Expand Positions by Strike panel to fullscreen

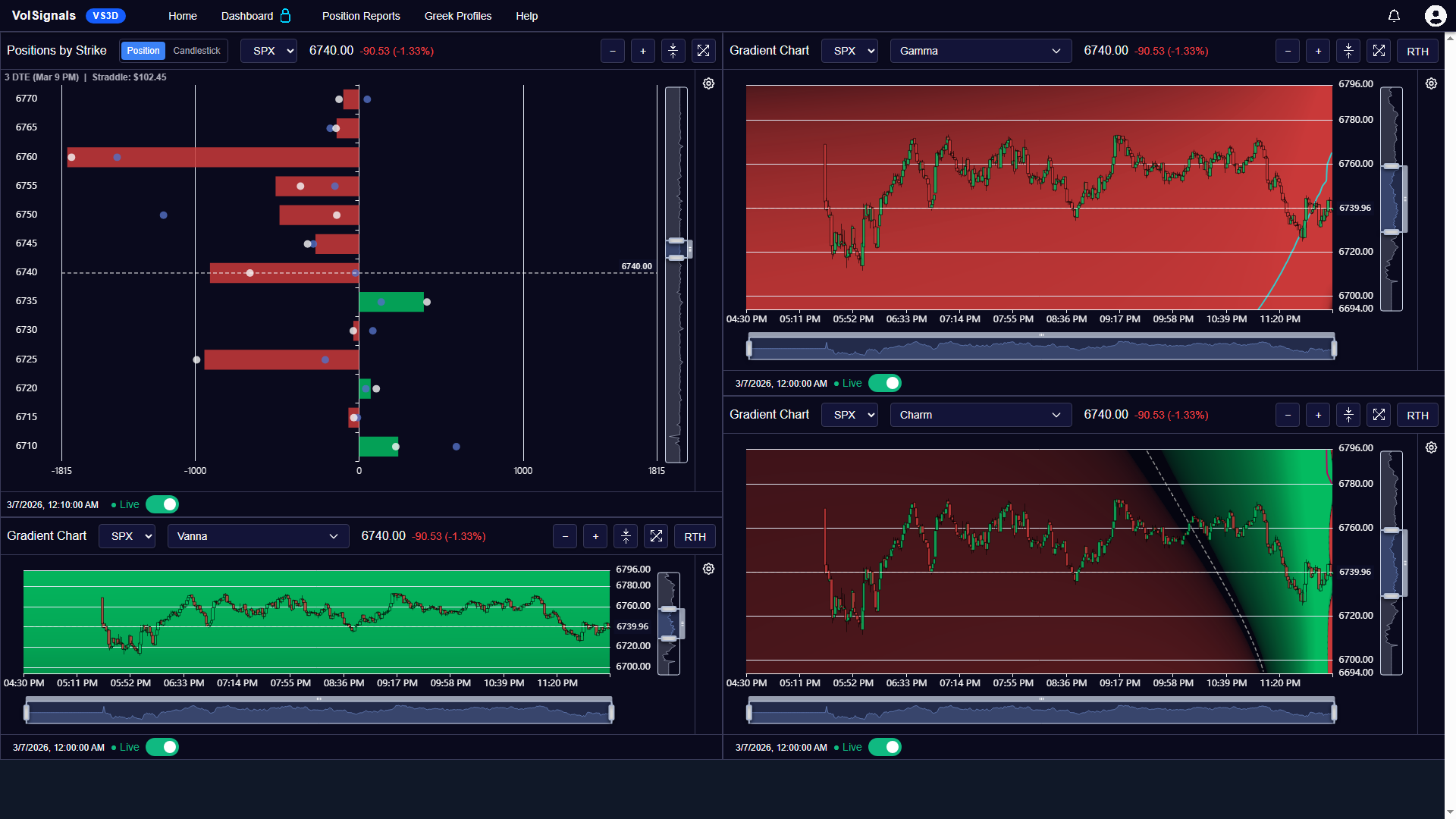[x=703, y=51]
